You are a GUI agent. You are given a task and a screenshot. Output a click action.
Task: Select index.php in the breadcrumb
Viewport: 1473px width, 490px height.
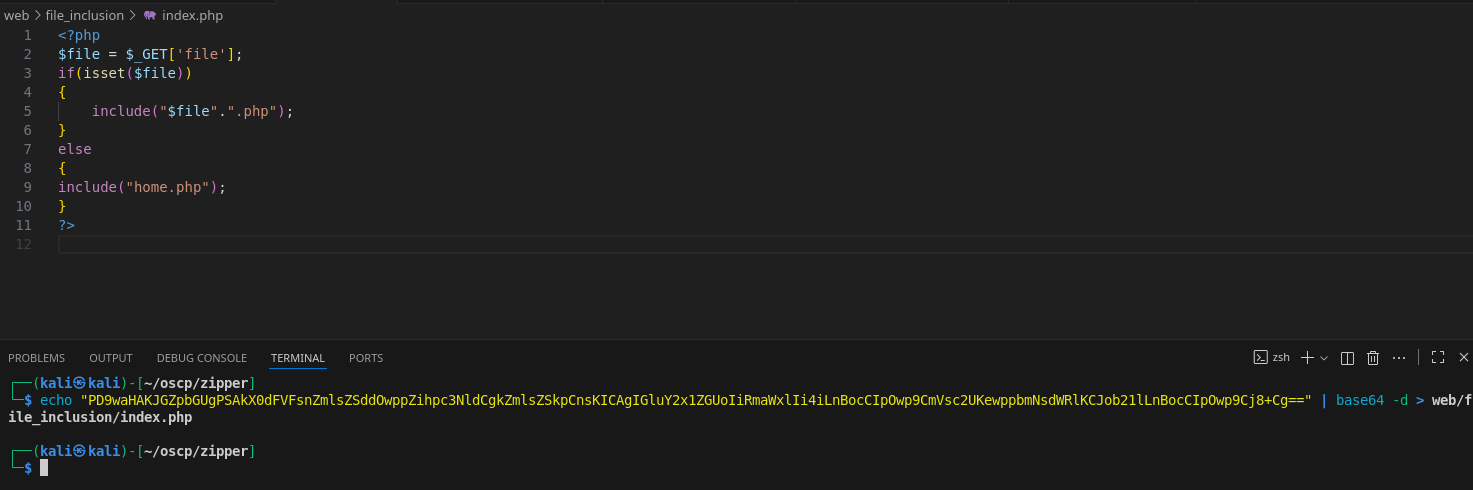(192, 16)
